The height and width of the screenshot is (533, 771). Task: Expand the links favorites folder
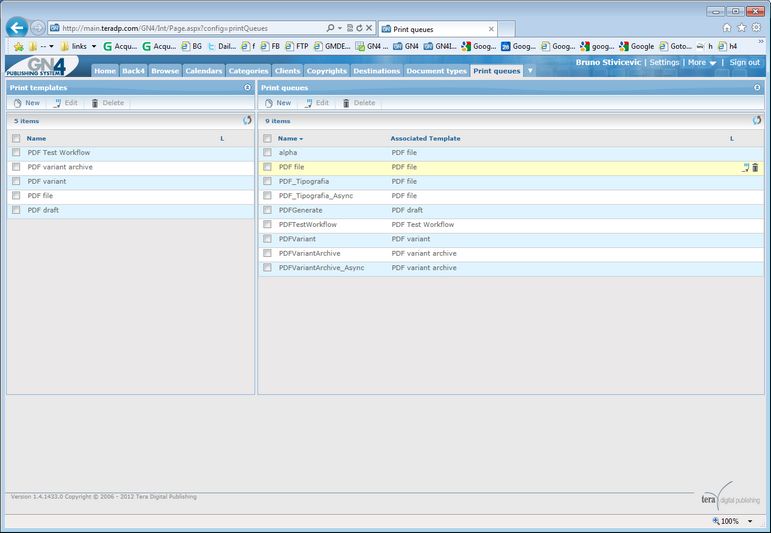pyautogui.click(x=78, y=46)
